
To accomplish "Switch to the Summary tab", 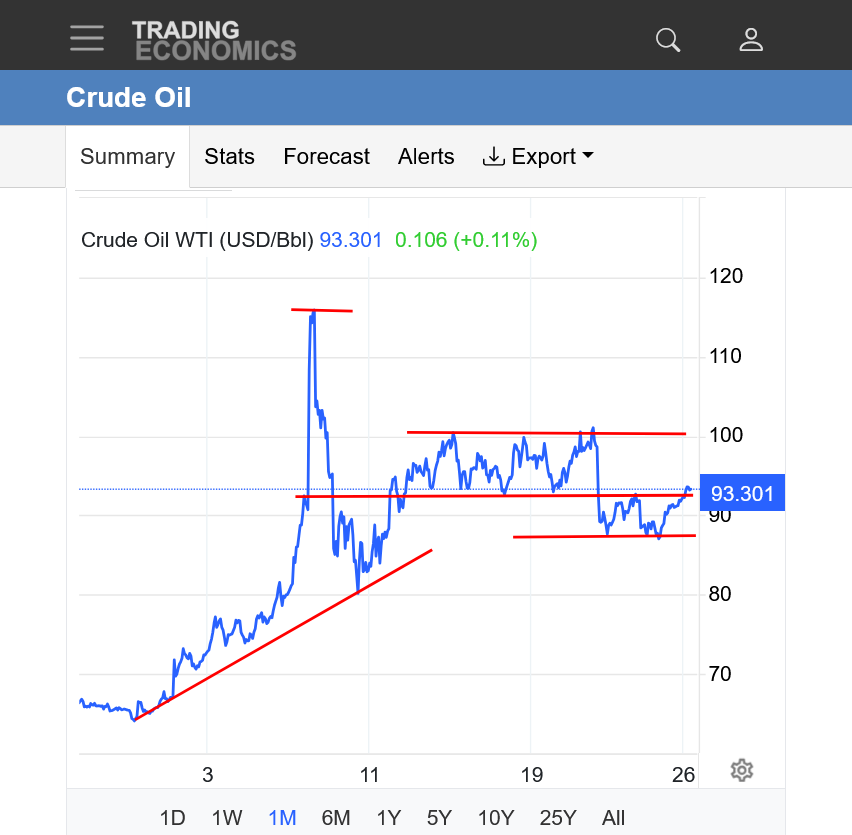I will click(x=127, y=157).
